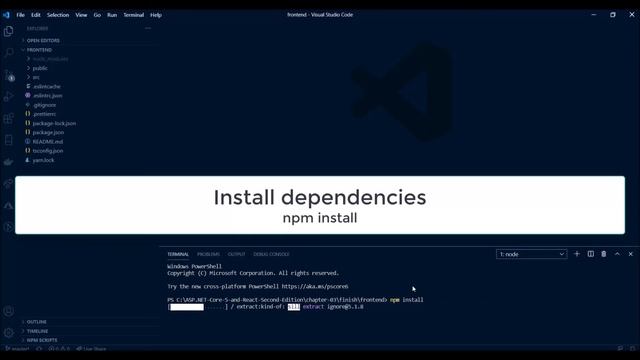The width and height of the screenshot is (640, 360).
Task: Open the Go menu
Action: [97, 15]
